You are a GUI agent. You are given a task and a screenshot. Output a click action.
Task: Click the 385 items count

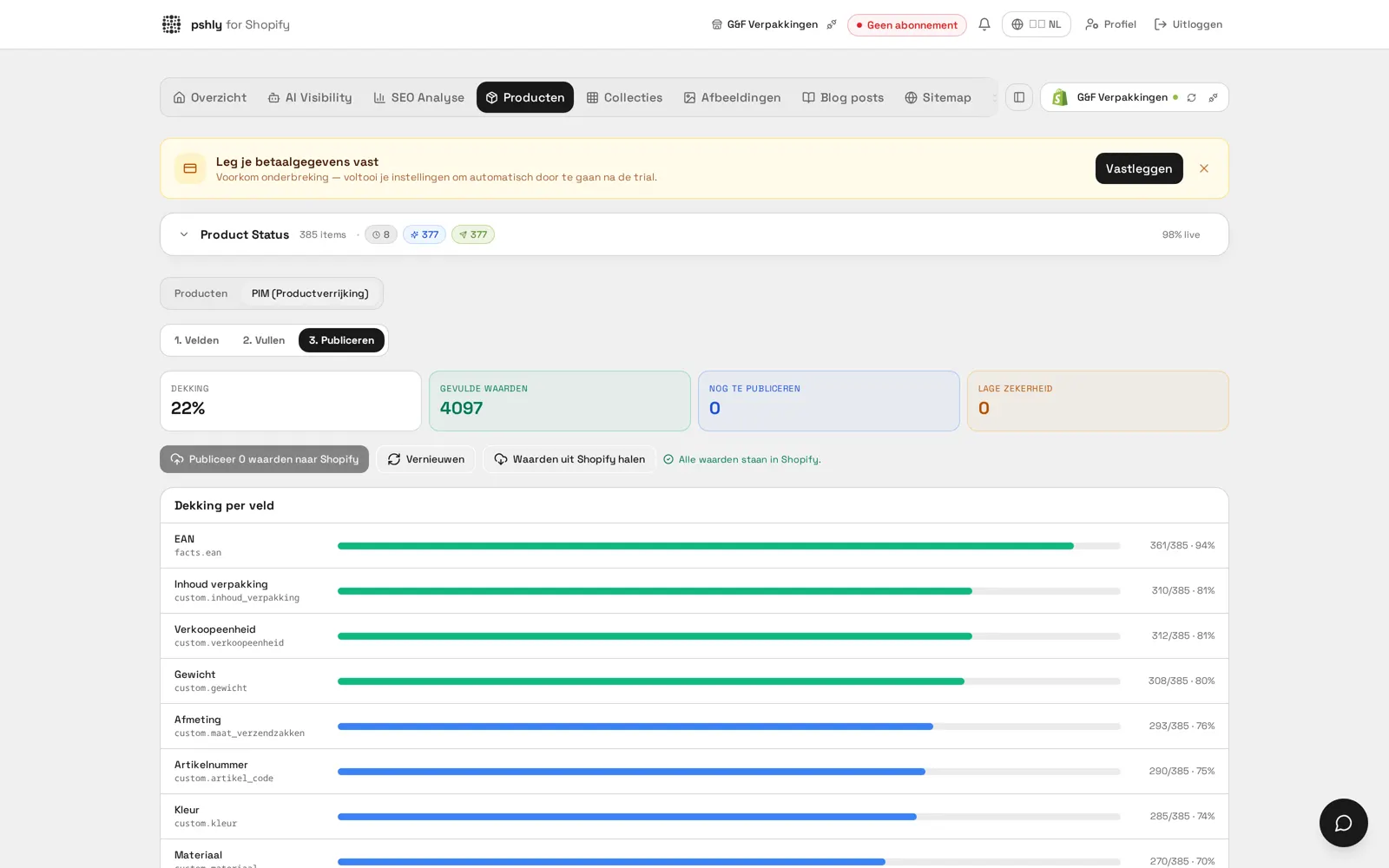323,234
